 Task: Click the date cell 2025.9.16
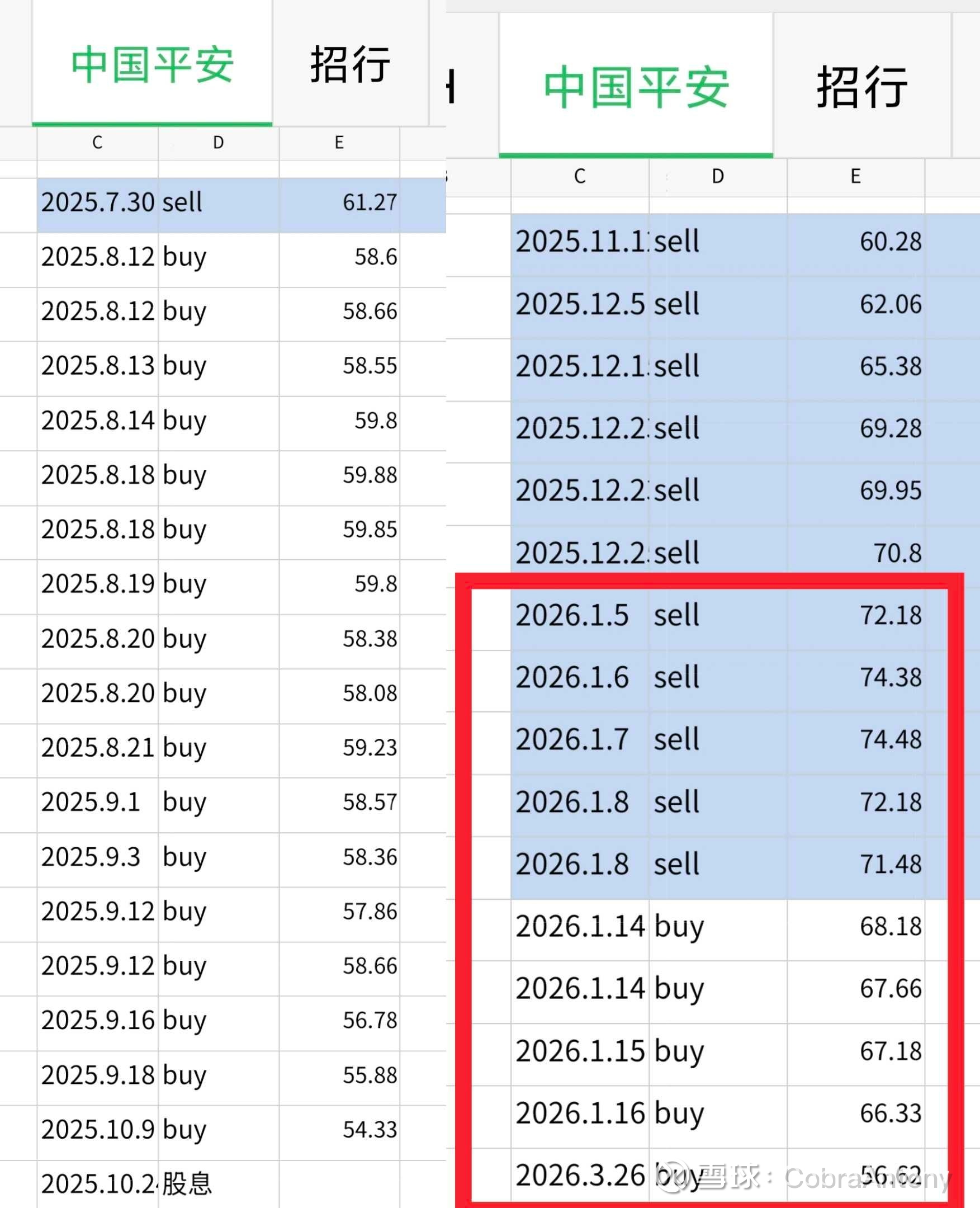click(x=98, y=1023)
